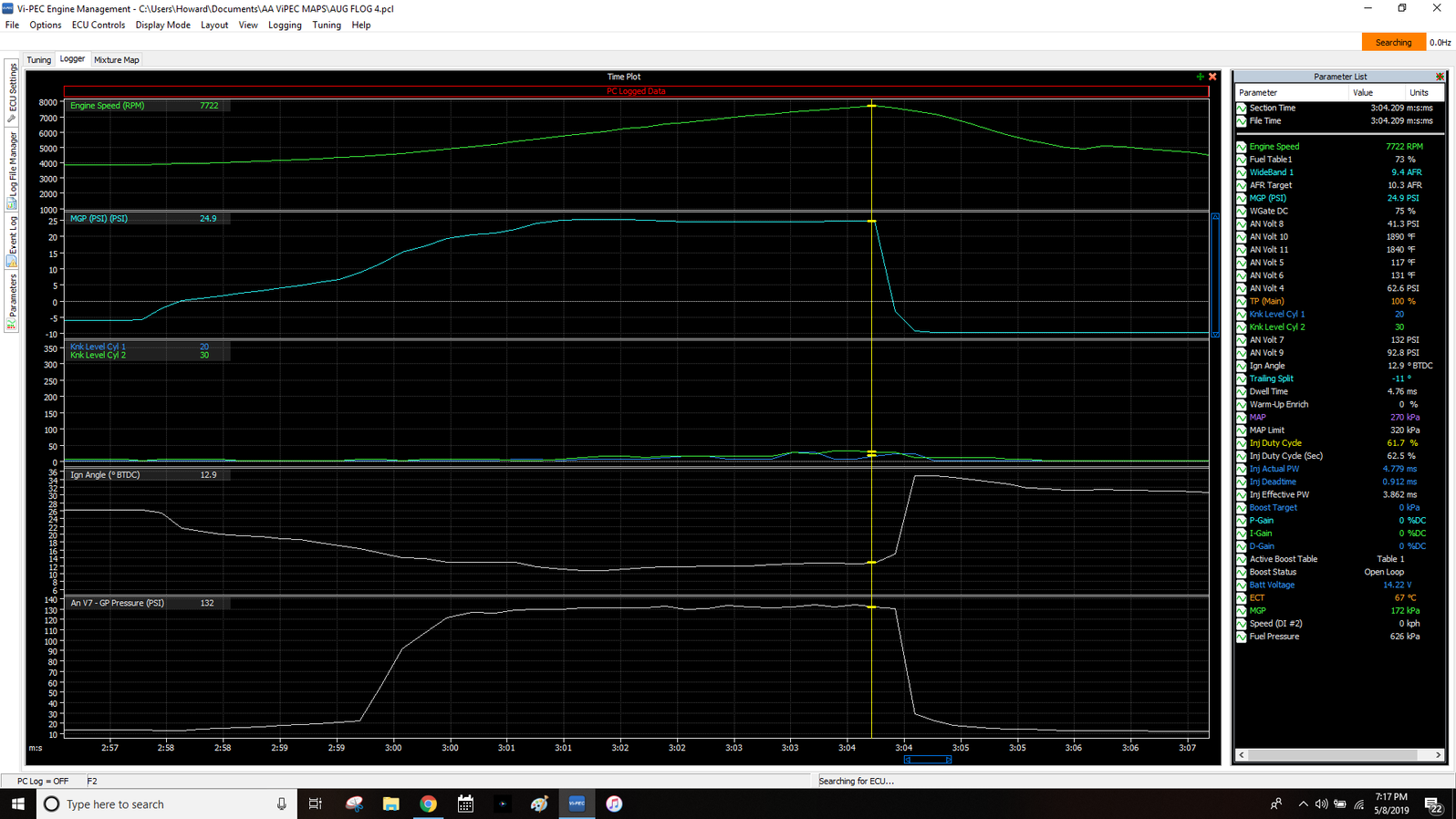The width and height of the screenshot is (1456, 819).
Task: Open the Options menu
Action: tap(46, 26)
